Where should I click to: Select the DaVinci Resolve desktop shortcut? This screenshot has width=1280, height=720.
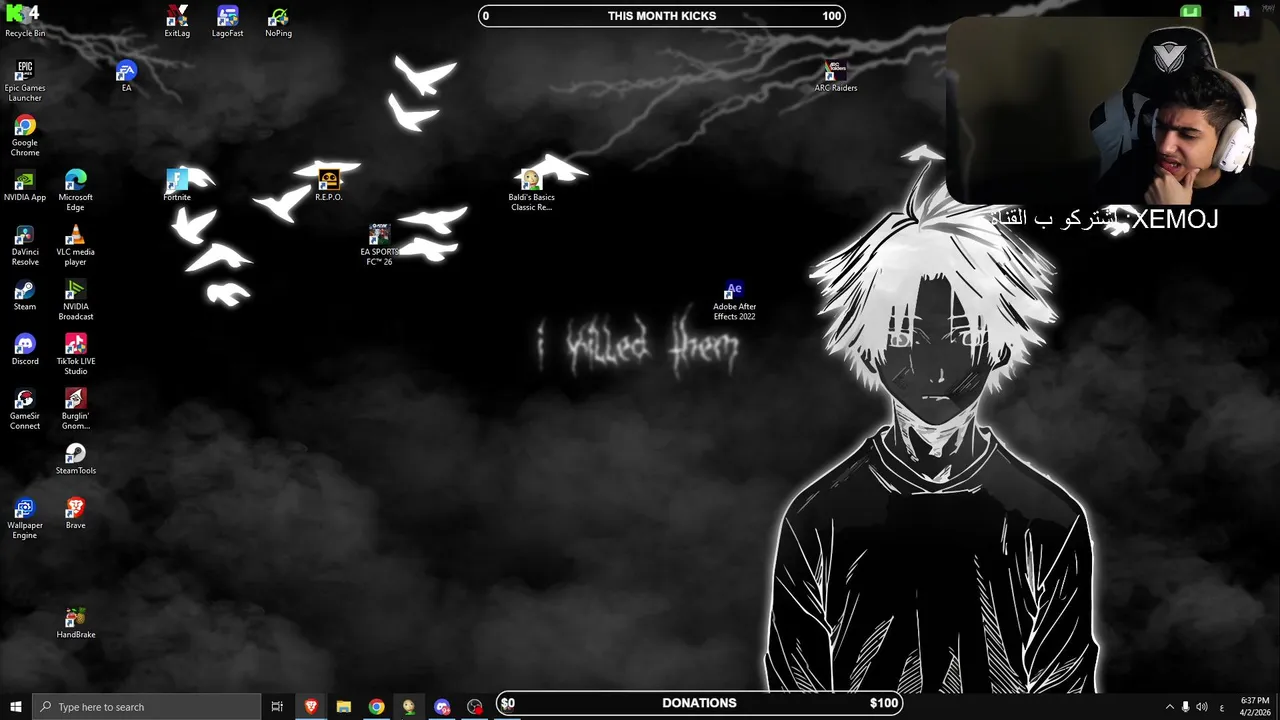pyautogui.click(x=25, y=245)
